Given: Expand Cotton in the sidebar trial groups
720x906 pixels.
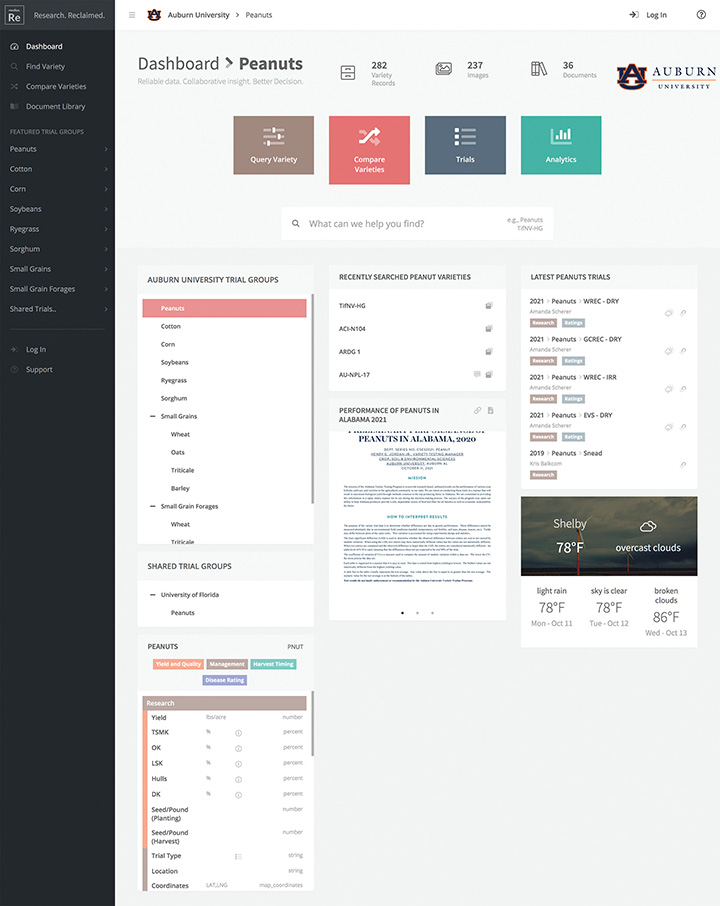Looking at the screenshot, I should pyautogui.click(x=106, y=169).
